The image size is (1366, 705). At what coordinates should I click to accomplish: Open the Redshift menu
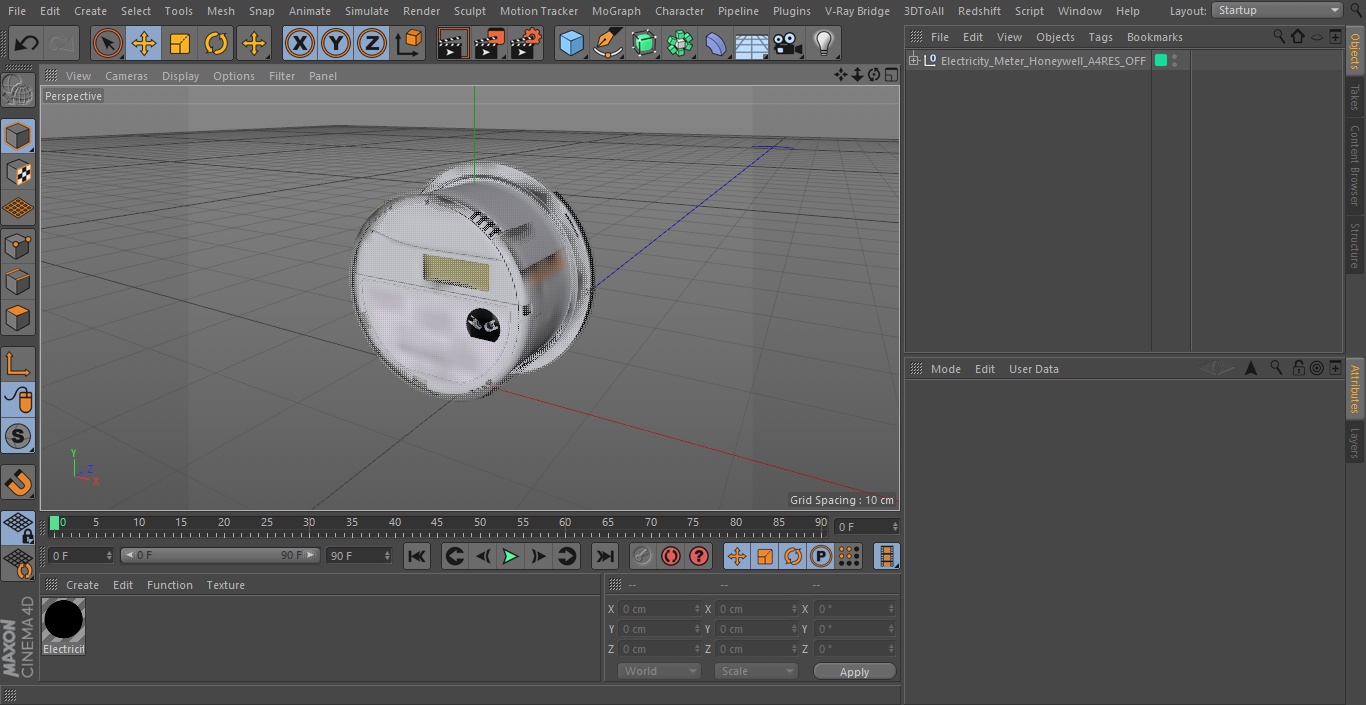pyautogui.click(x=979, y=11)
